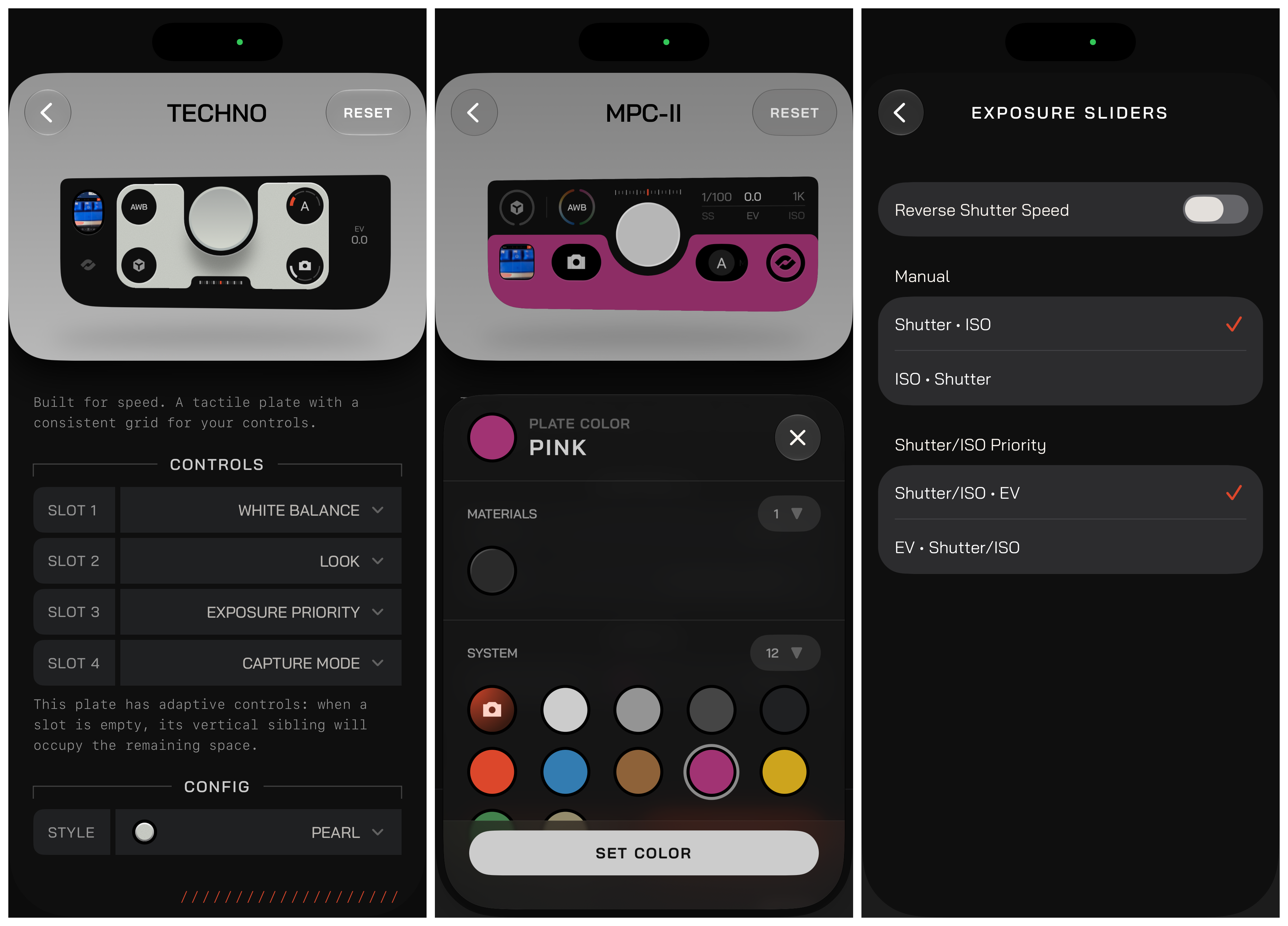Collapse the System colors section
Screen dimensions: 1288x926
[x=785, y=653]
